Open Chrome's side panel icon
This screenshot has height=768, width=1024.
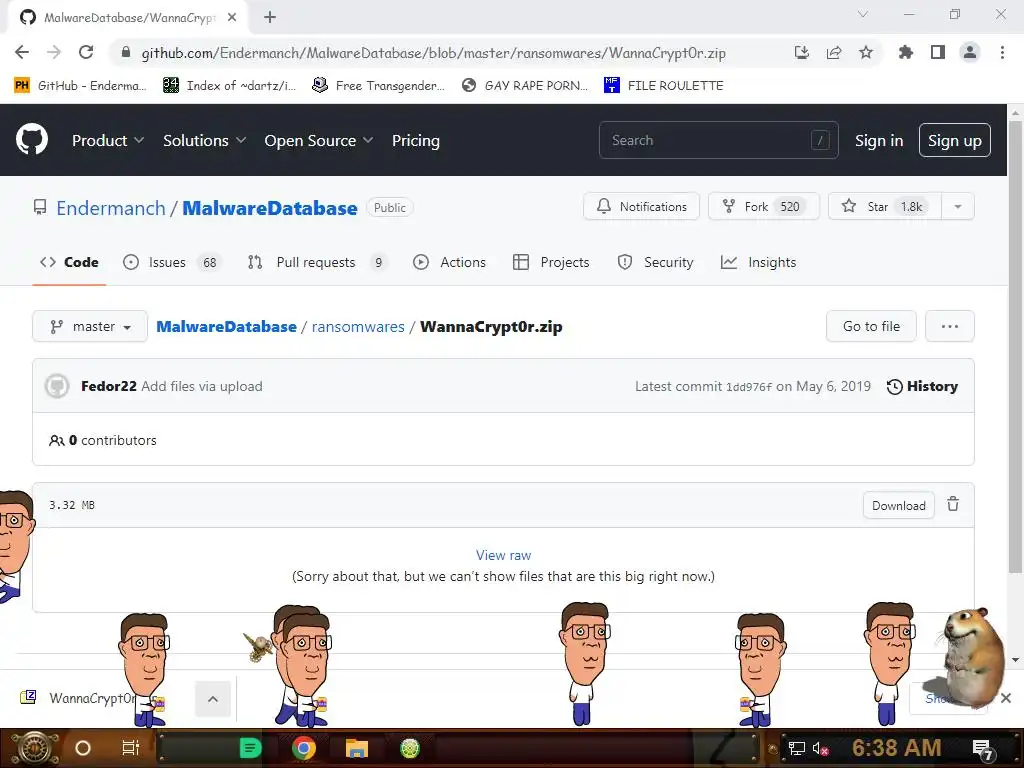click(938, 52)
